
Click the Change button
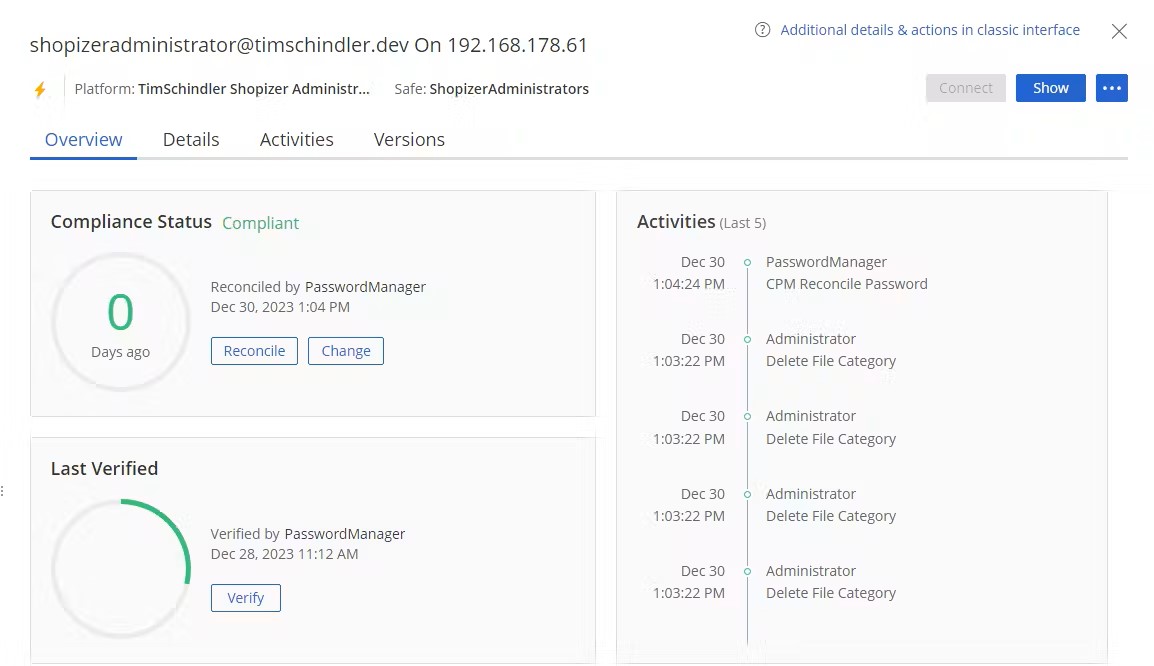pos(346,351)
